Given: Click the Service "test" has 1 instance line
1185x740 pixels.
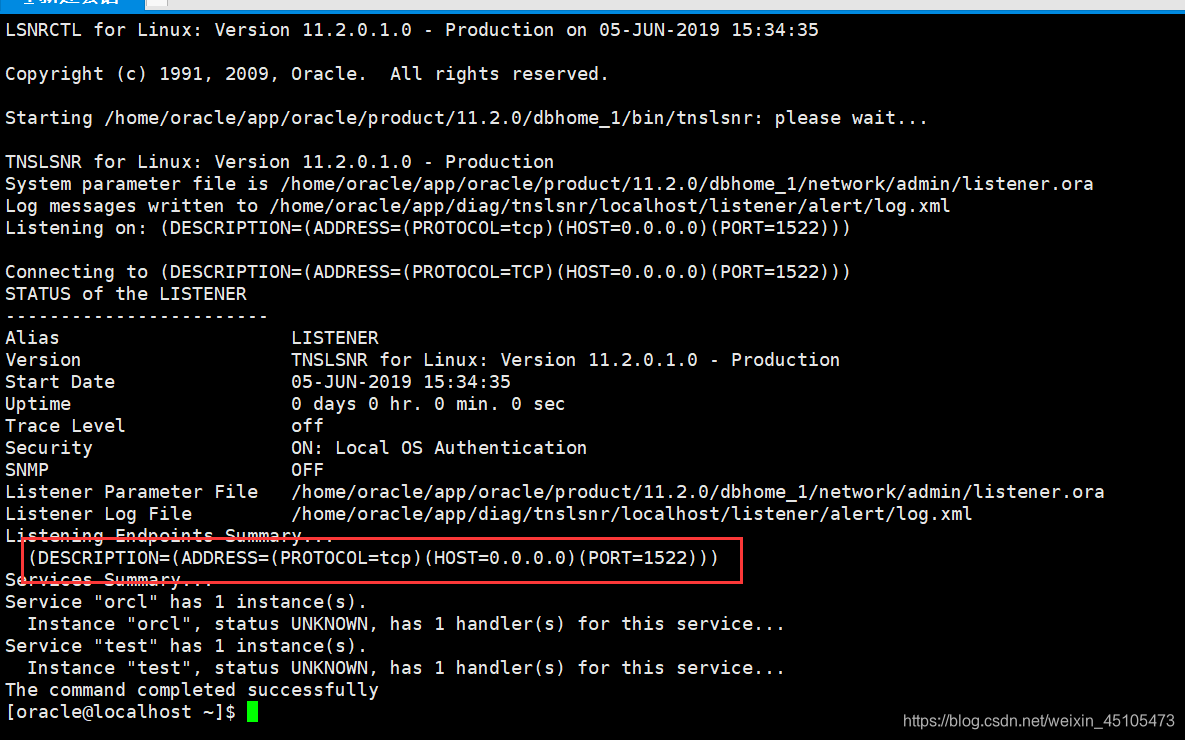Looking at the screenshot, I should tap(186, 646).
